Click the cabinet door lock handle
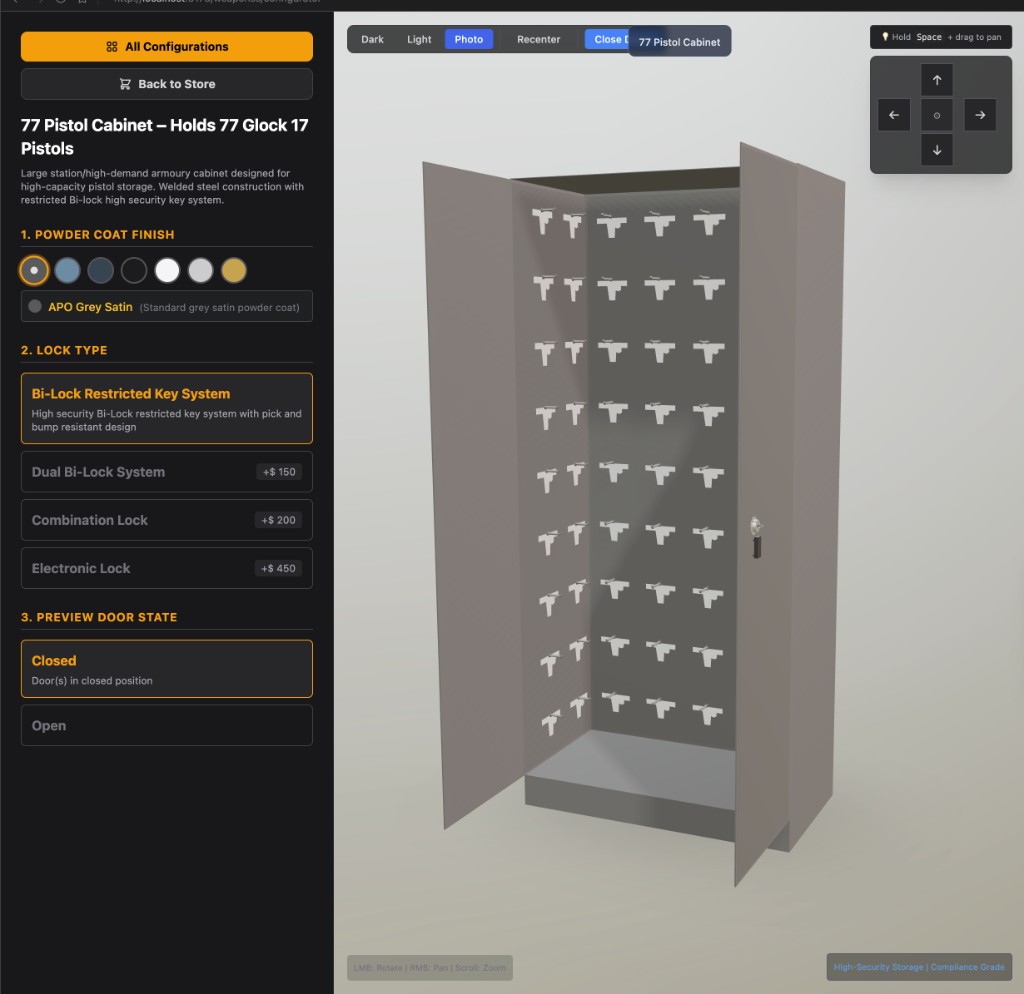 click(757, 535)
